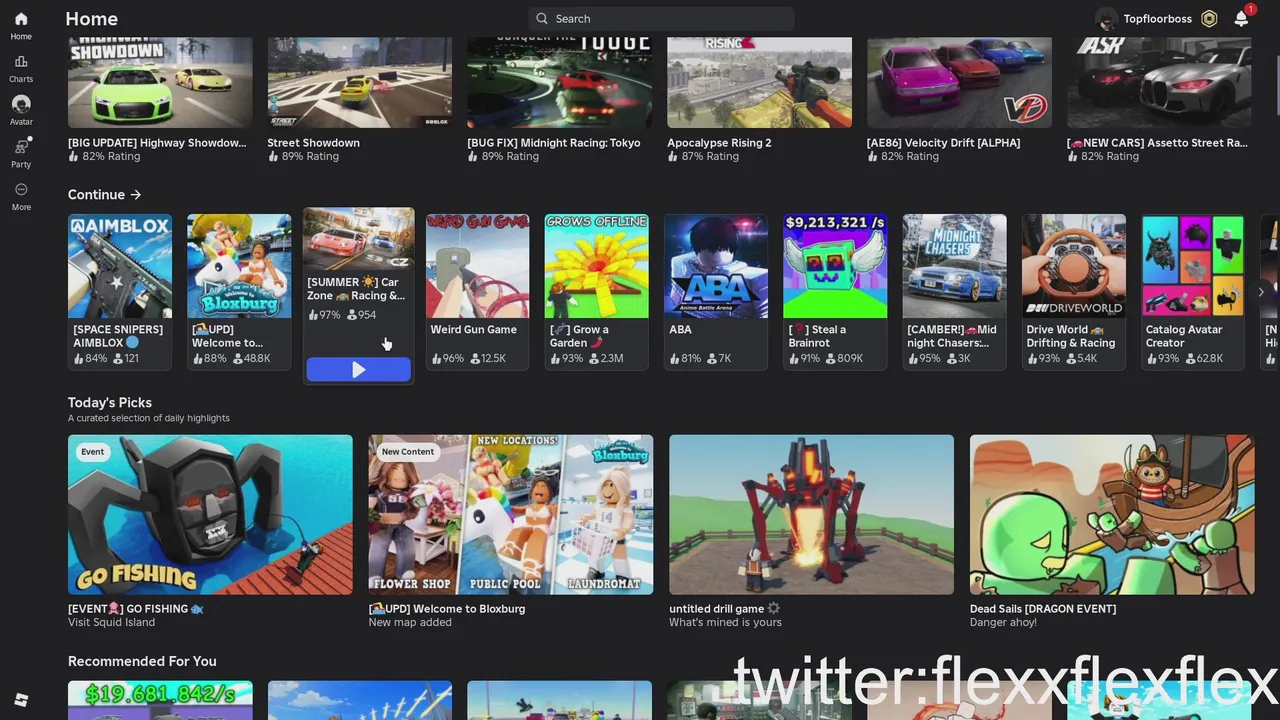Click the 'Today's Picks' heading
Viewport: 1280px width, 720px height.
click(x=110, y=403)
